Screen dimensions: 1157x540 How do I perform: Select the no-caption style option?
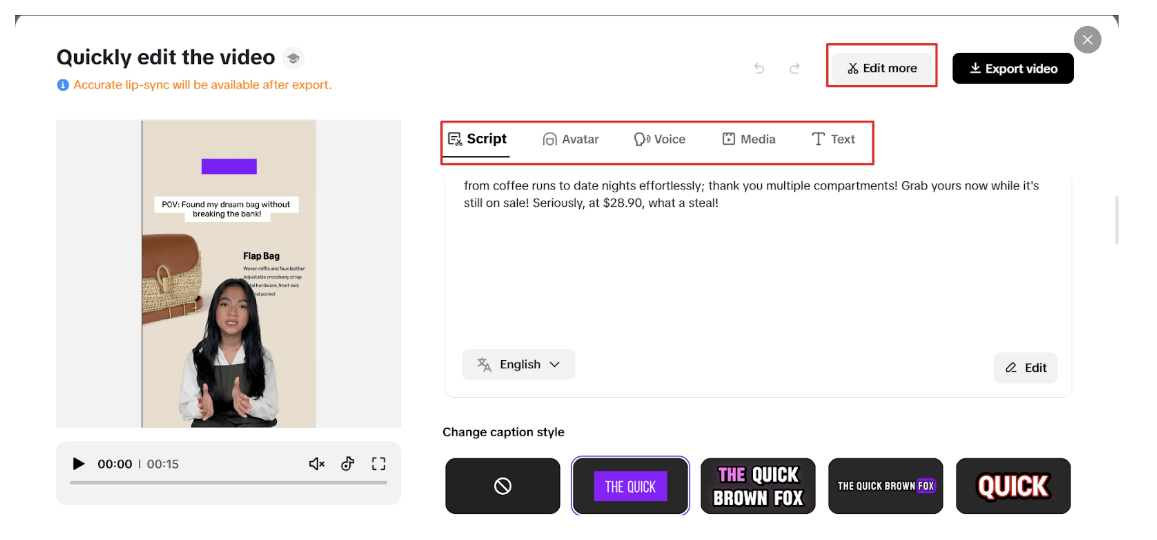coord(503,486)
